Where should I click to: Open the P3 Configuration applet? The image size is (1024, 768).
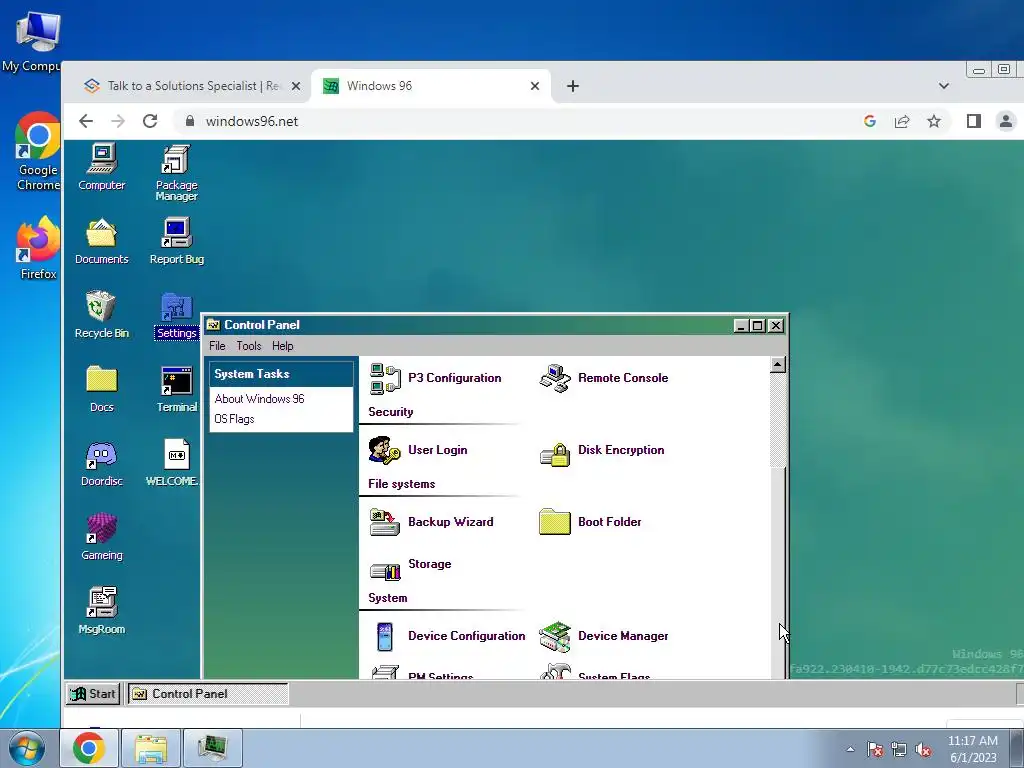[x=436, y=378]
